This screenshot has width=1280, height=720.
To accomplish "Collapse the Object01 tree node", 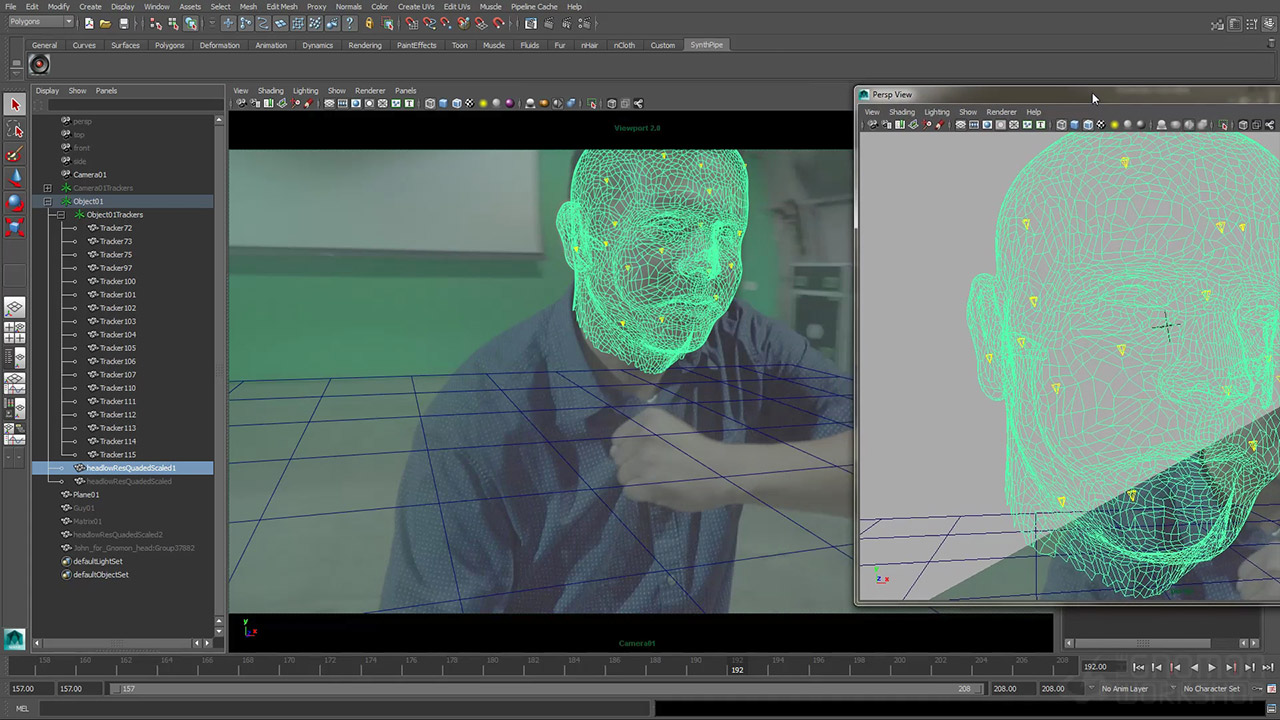I will click(x=47, y=201).
